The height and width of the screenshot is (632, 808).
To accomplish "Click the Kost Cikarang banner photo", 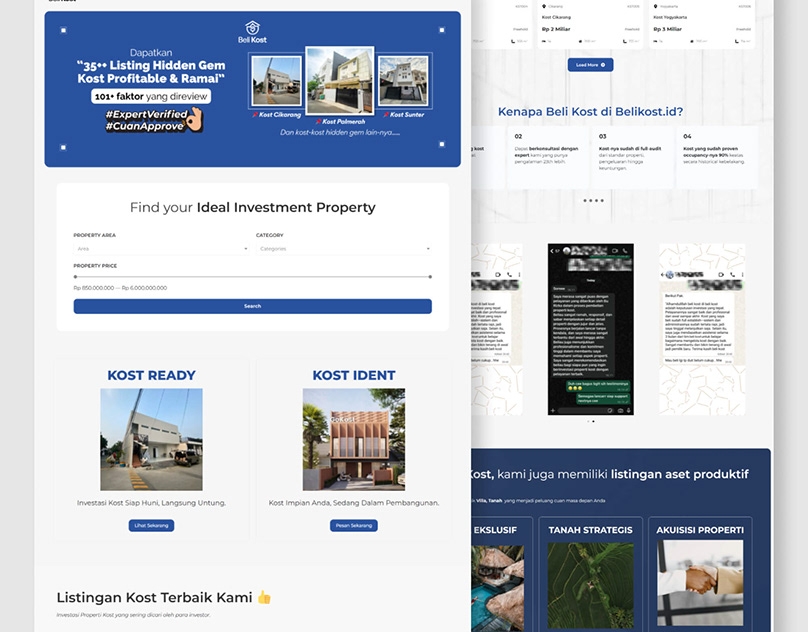I will pyautogui.click(x=276, y=81).
